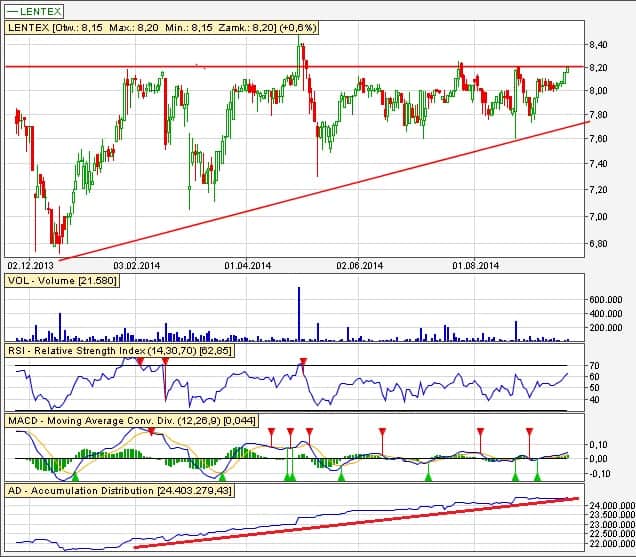Select the rightmost red overbought marker in RSI panel
Viewport: 636px width, 557px height.
coord(303,361)
